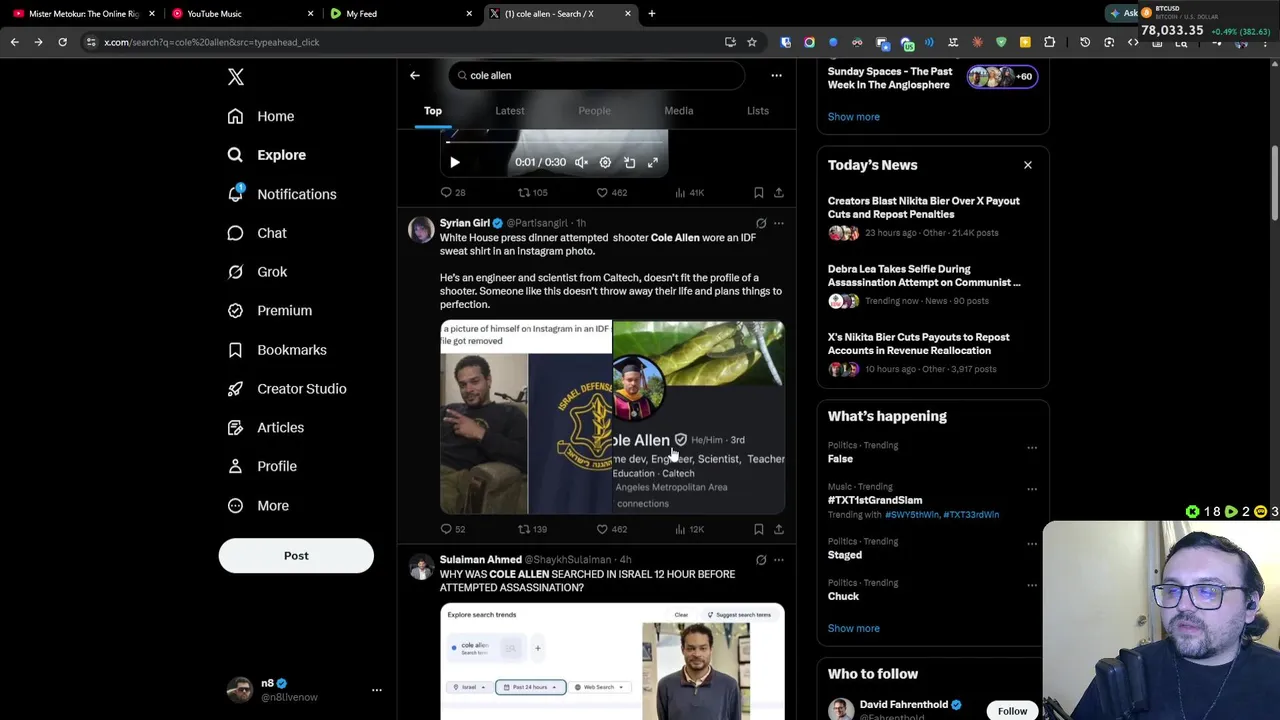
Task: Enter fullscreen on the video
Action: pos(653,162)
